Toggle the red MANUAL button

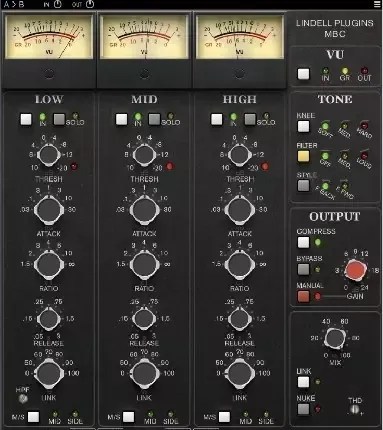coord(303,296)
